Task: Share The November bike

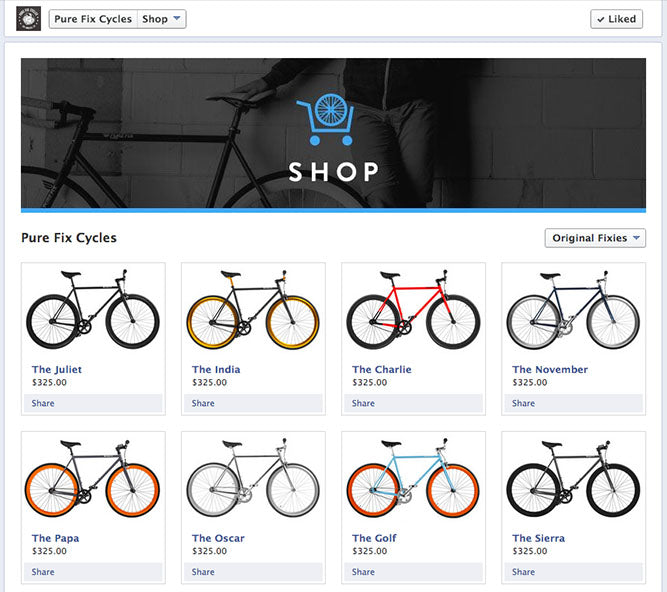Action: (x=523, y=404)
